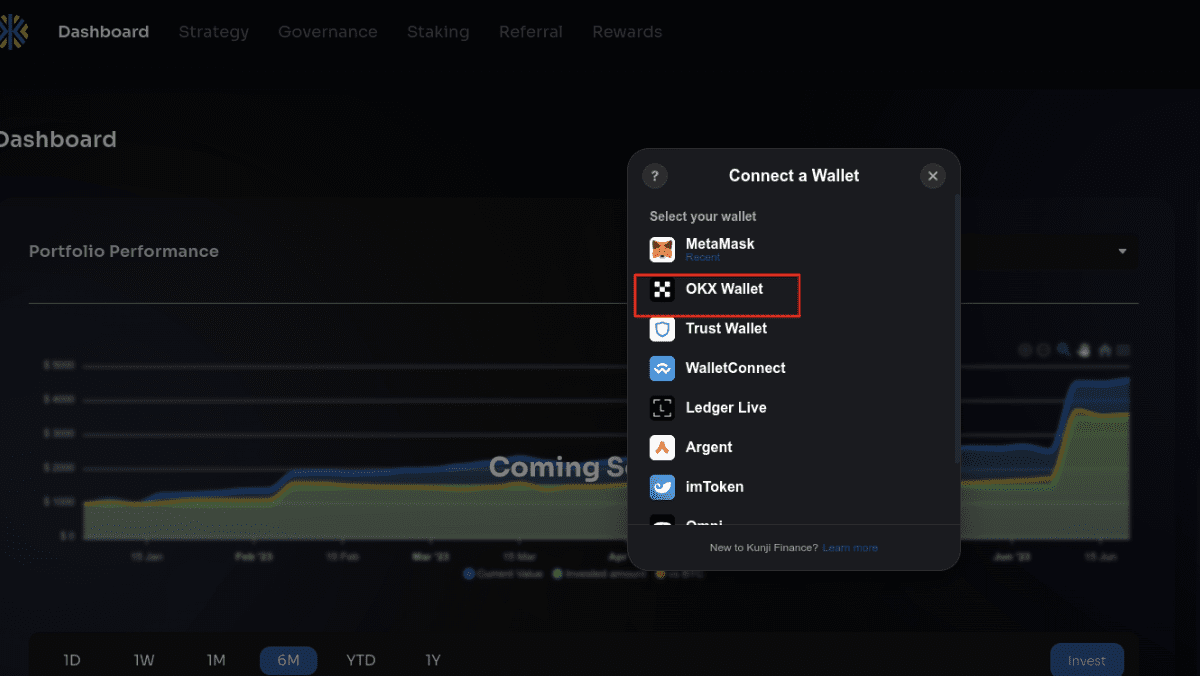Viewport: 1200px width, 676px height.
Task: Switch chart range to 1W
Action: pyautogui.click(x=144, y=660)
